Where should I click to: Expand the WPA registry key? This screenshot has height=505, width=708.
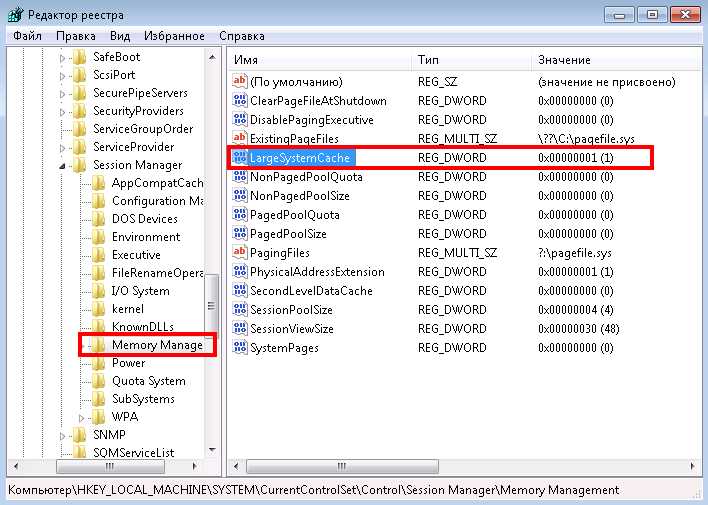coord(82,417)
